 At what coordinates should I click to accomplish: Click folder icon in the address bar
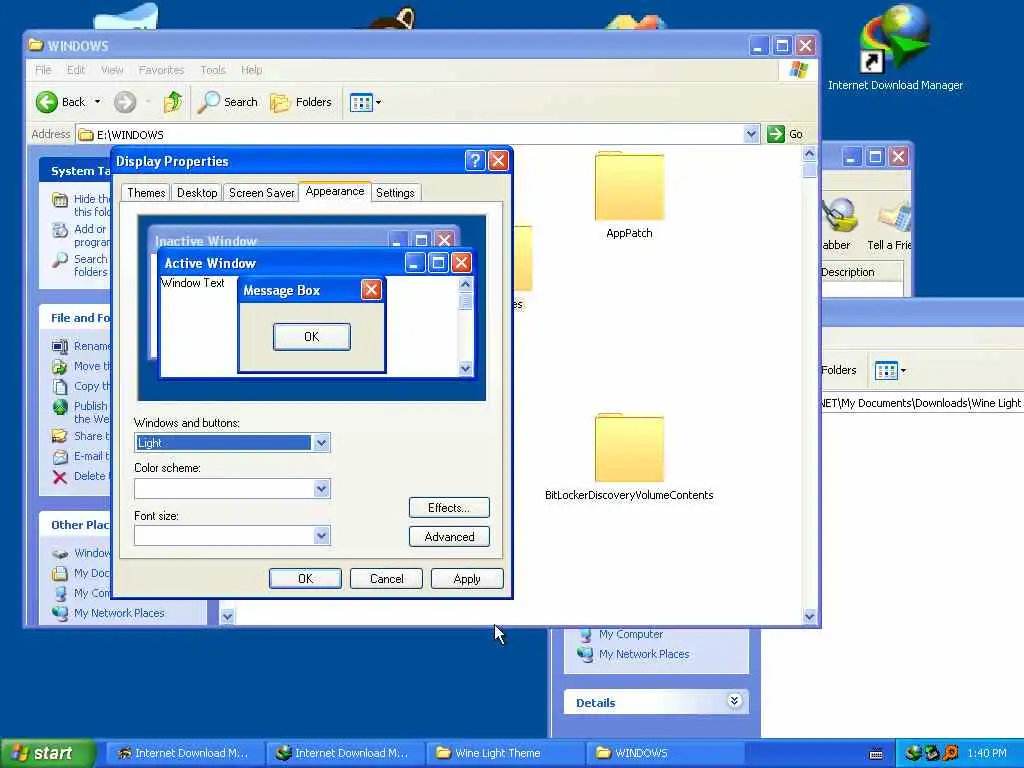[86, 135]
